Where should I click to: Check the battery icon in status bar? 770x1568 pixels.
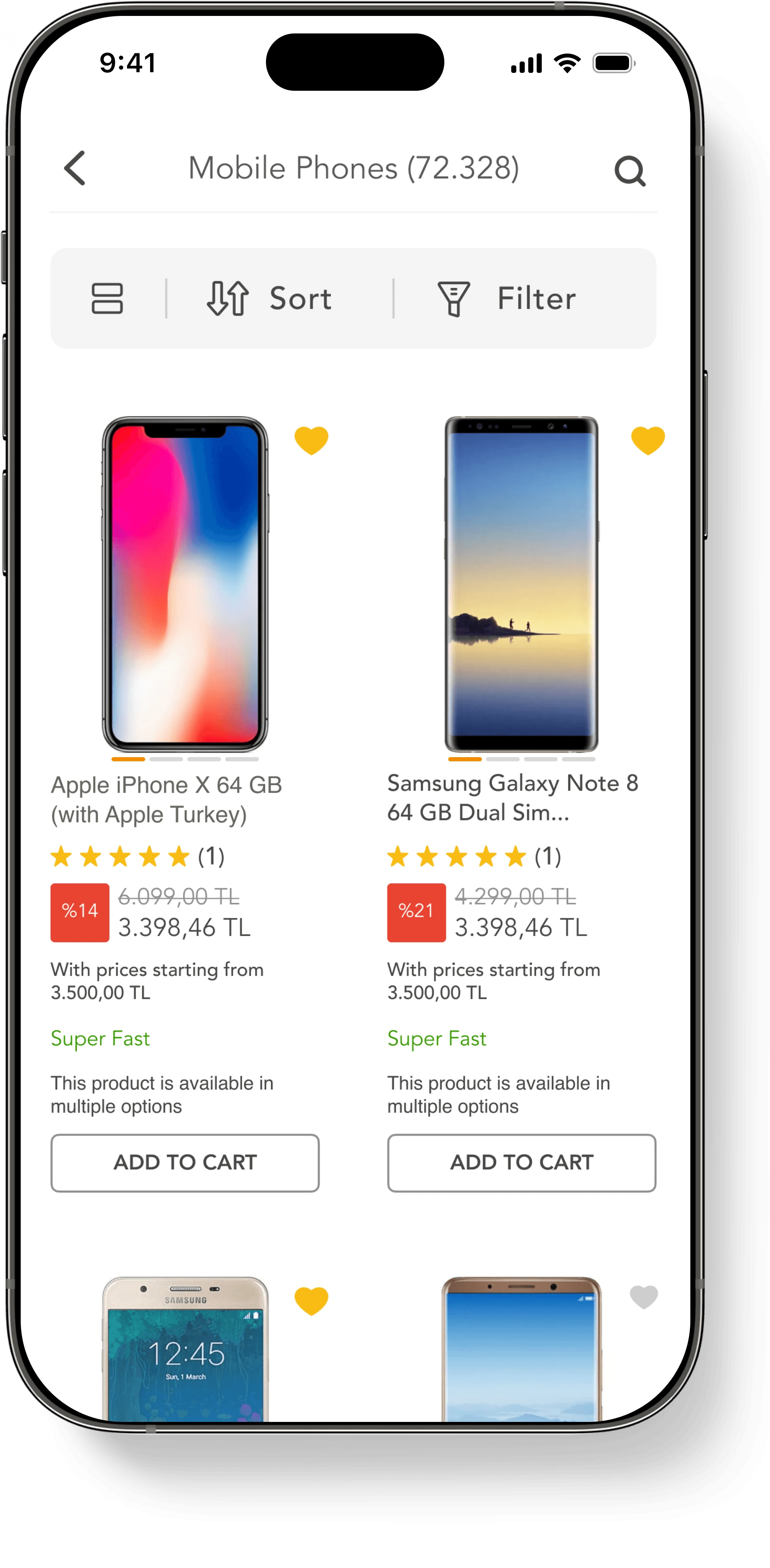(x=614, y=63)
